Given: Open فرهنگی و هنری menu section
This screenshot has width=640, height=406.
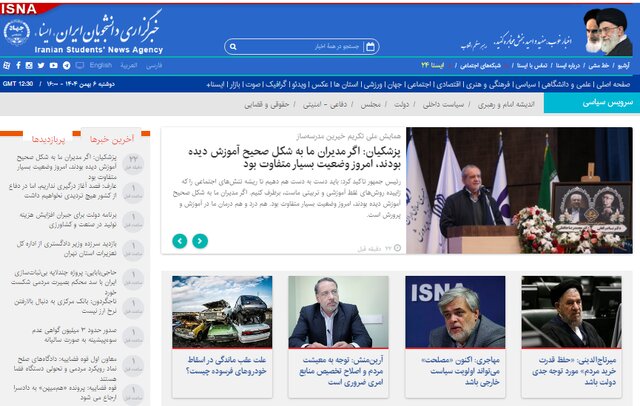Looking at the screenshot, I should click(488, 84).
